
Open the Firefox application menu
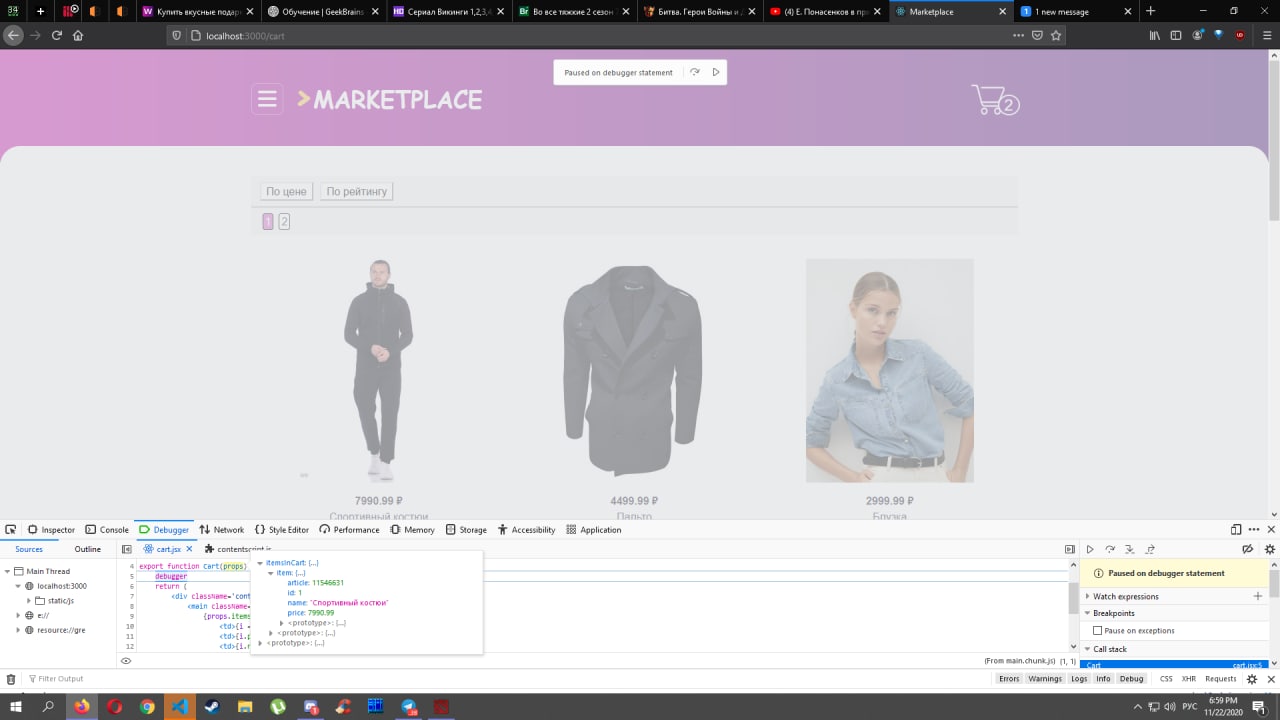tap(1265, 35)
